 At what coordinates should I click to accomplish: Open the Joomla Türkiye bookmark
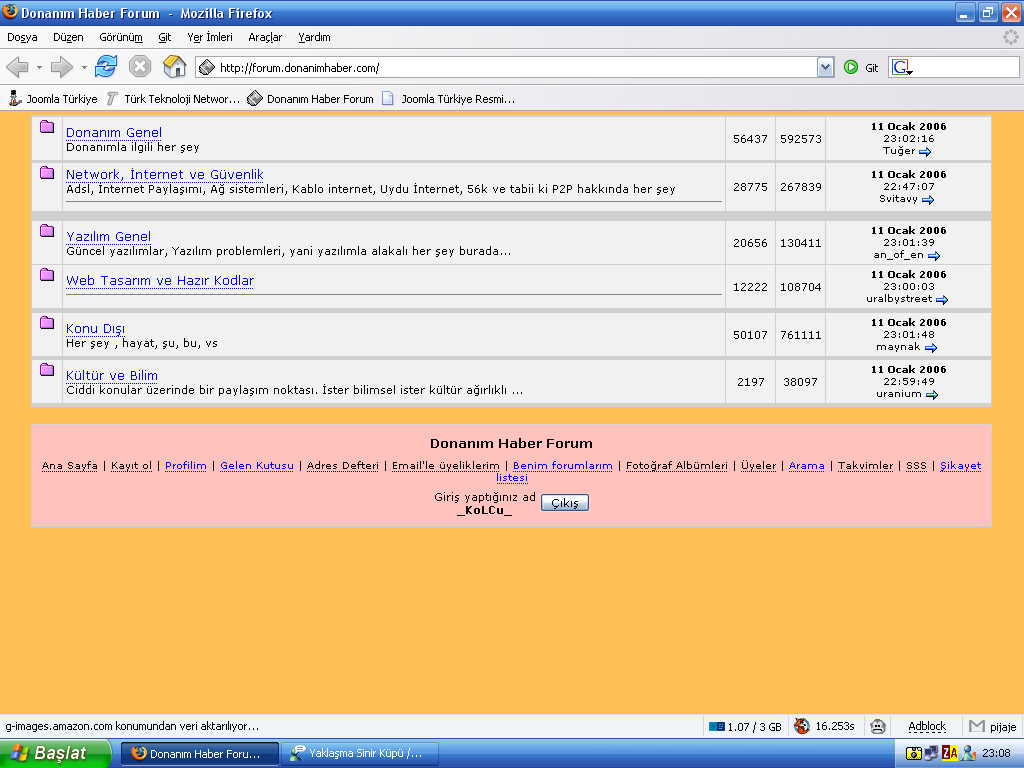tap(53, 99)
